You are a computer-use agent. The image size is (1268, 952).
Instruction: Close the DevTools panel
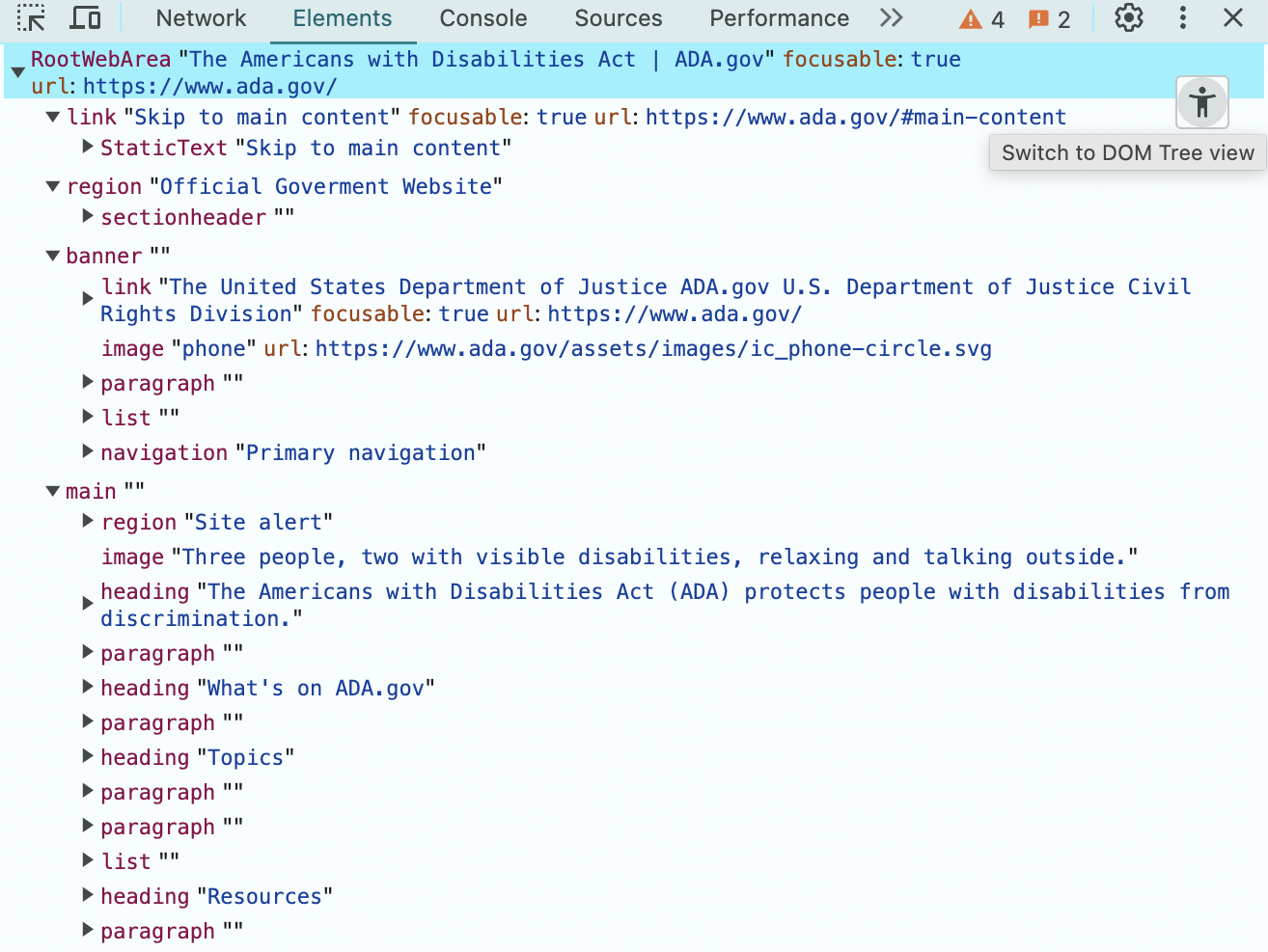[1233, 18]
